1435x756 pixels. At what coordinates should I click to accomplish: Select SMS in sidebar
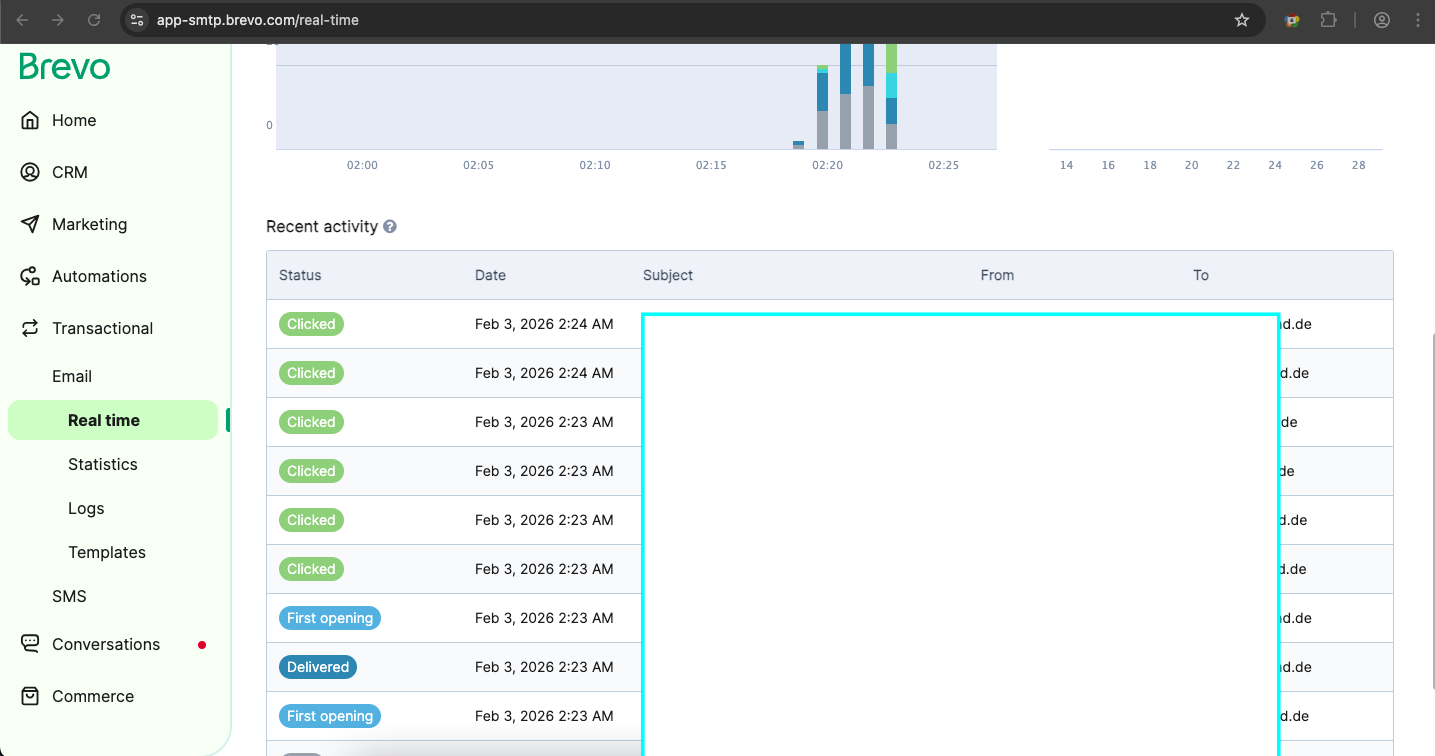(69, 596)
